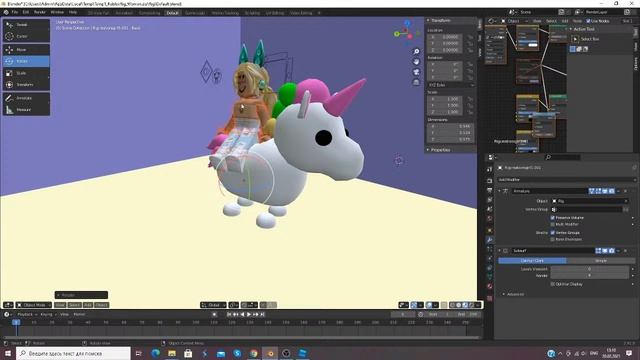Choose the Scale tool

pos(27,73)
